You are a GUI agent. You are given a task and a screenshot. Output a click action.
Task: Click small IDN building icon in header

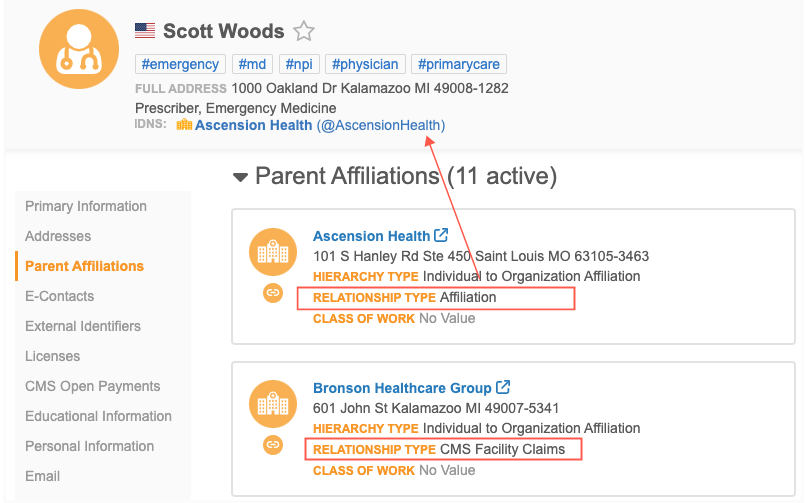point(184,125)
